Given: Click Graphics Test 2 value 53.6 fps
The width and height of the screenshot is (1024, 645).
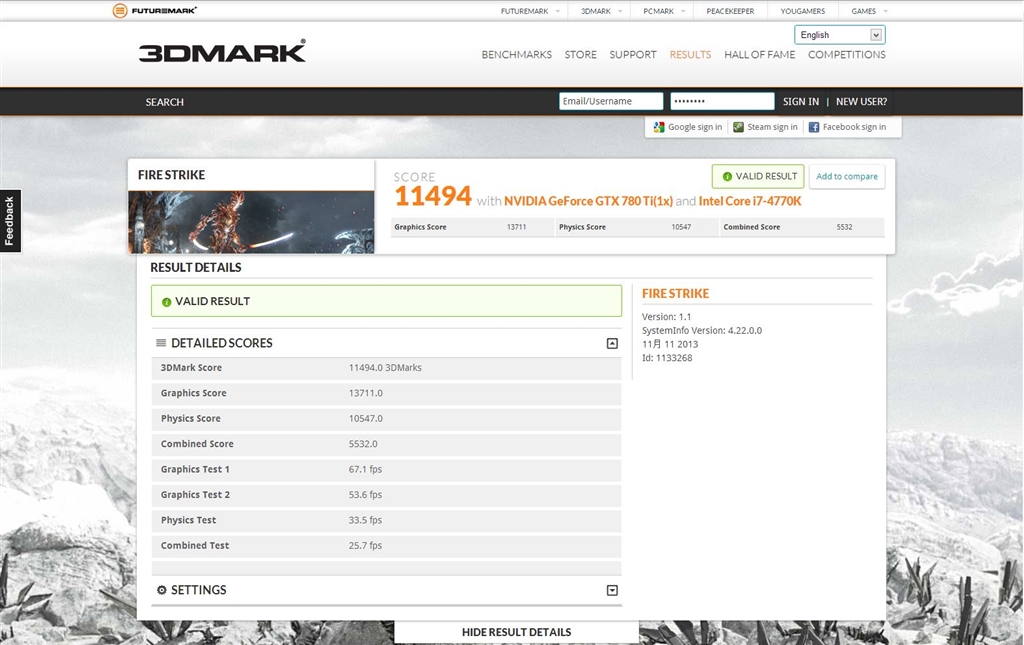Looking at the screenshot, I should coord(365,495).
